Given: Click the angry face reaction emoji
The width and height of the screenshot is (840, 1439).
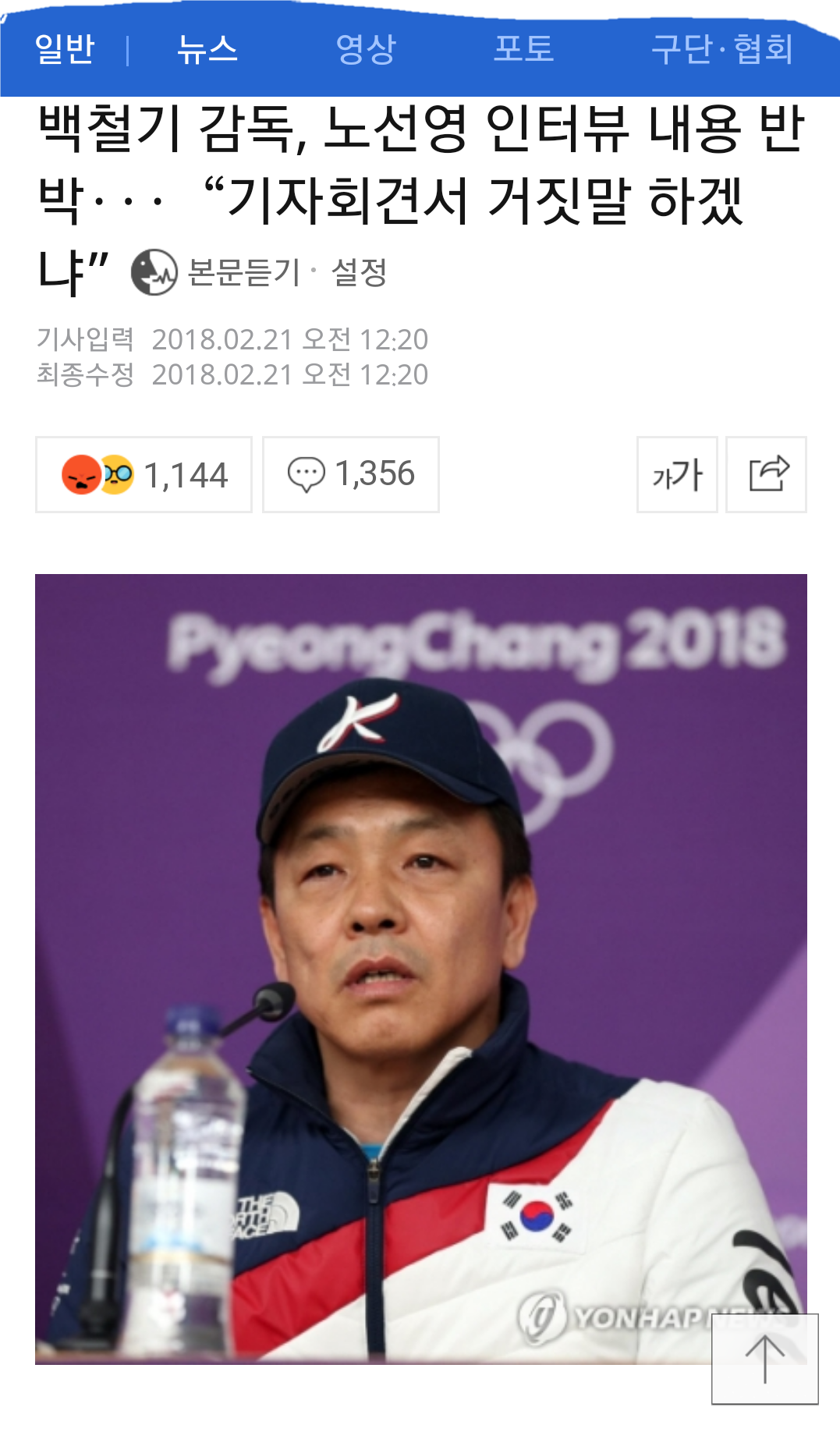Looking at the screenshot, I should [81, 475].
